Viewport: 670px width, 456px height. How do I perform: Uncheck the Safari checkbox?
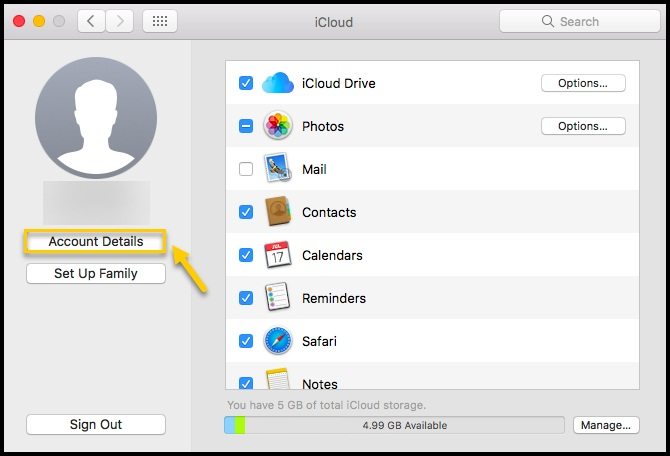[x=246, y=341]
